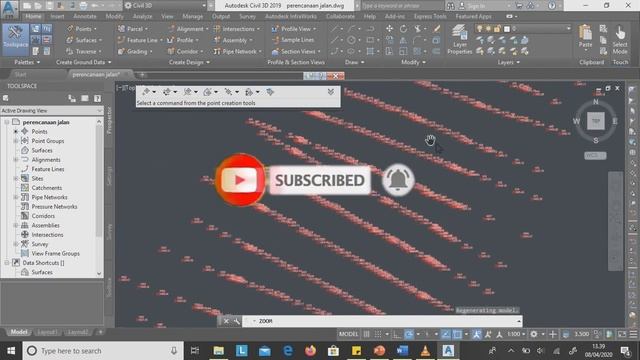The height and width of the screenshot is (360, 640).
Task: Click the command line customize wrench icon
Action: tap(236, 321)
